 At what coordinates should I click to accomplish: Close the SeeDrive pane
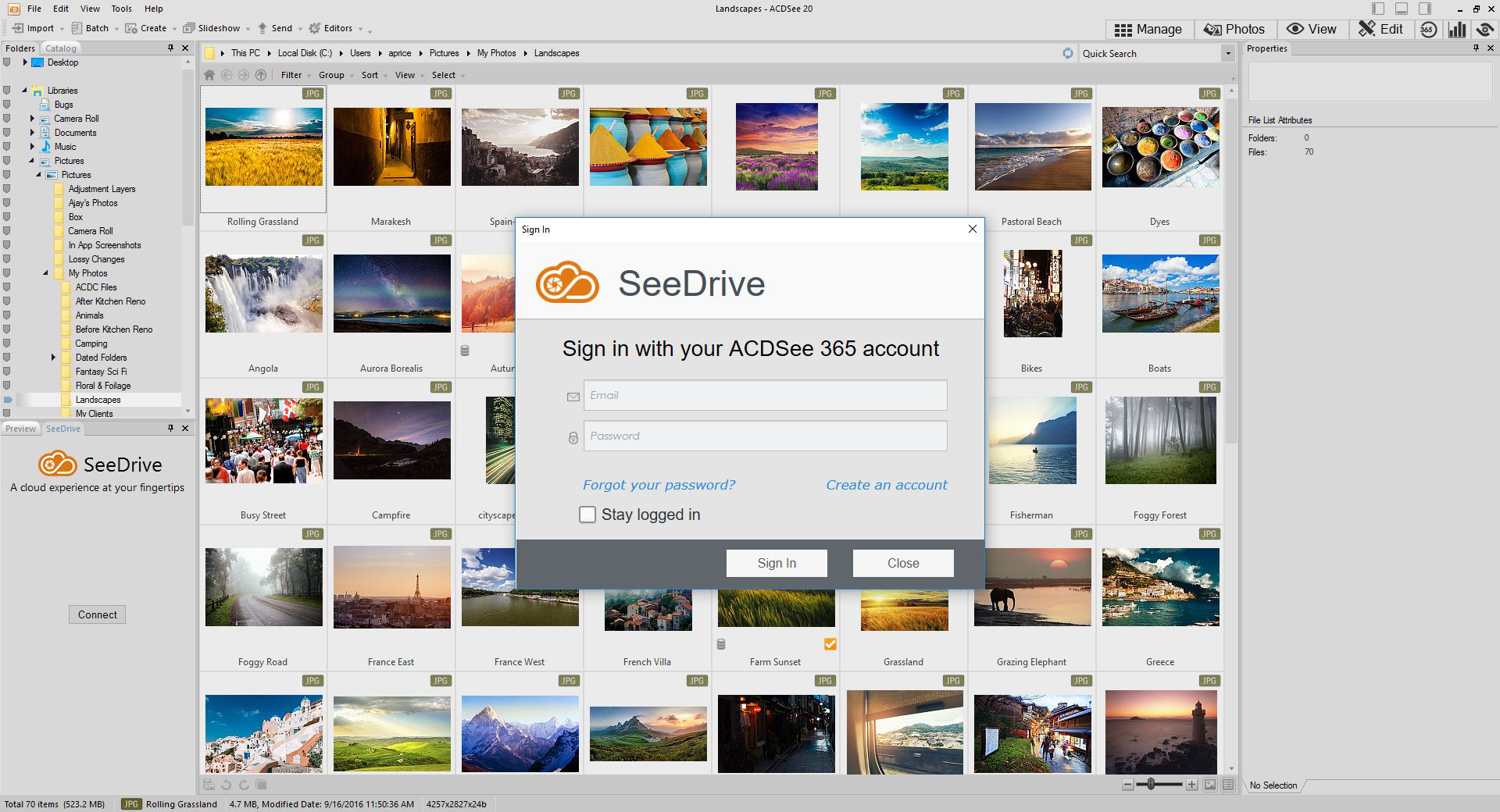point(185,428)
